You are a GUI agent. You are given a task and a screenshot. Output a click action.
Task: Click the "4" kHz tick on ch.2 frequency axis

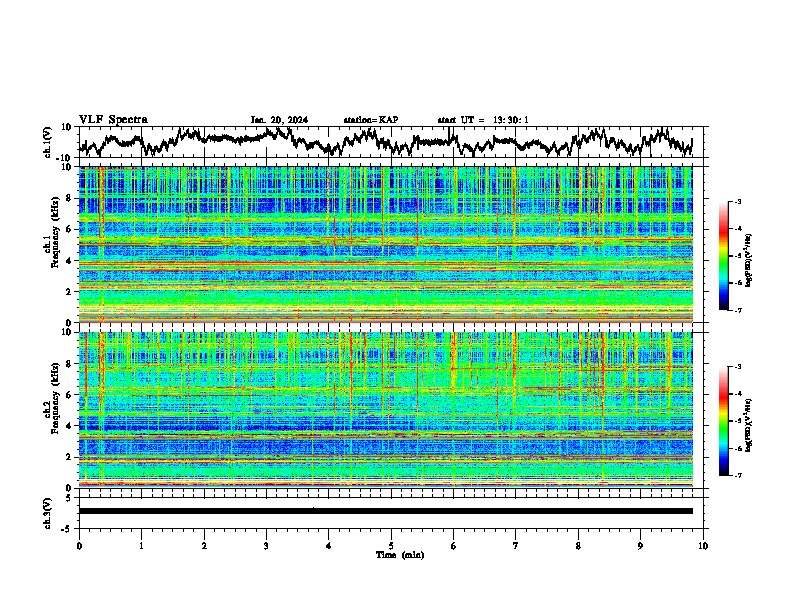(71, 426)
